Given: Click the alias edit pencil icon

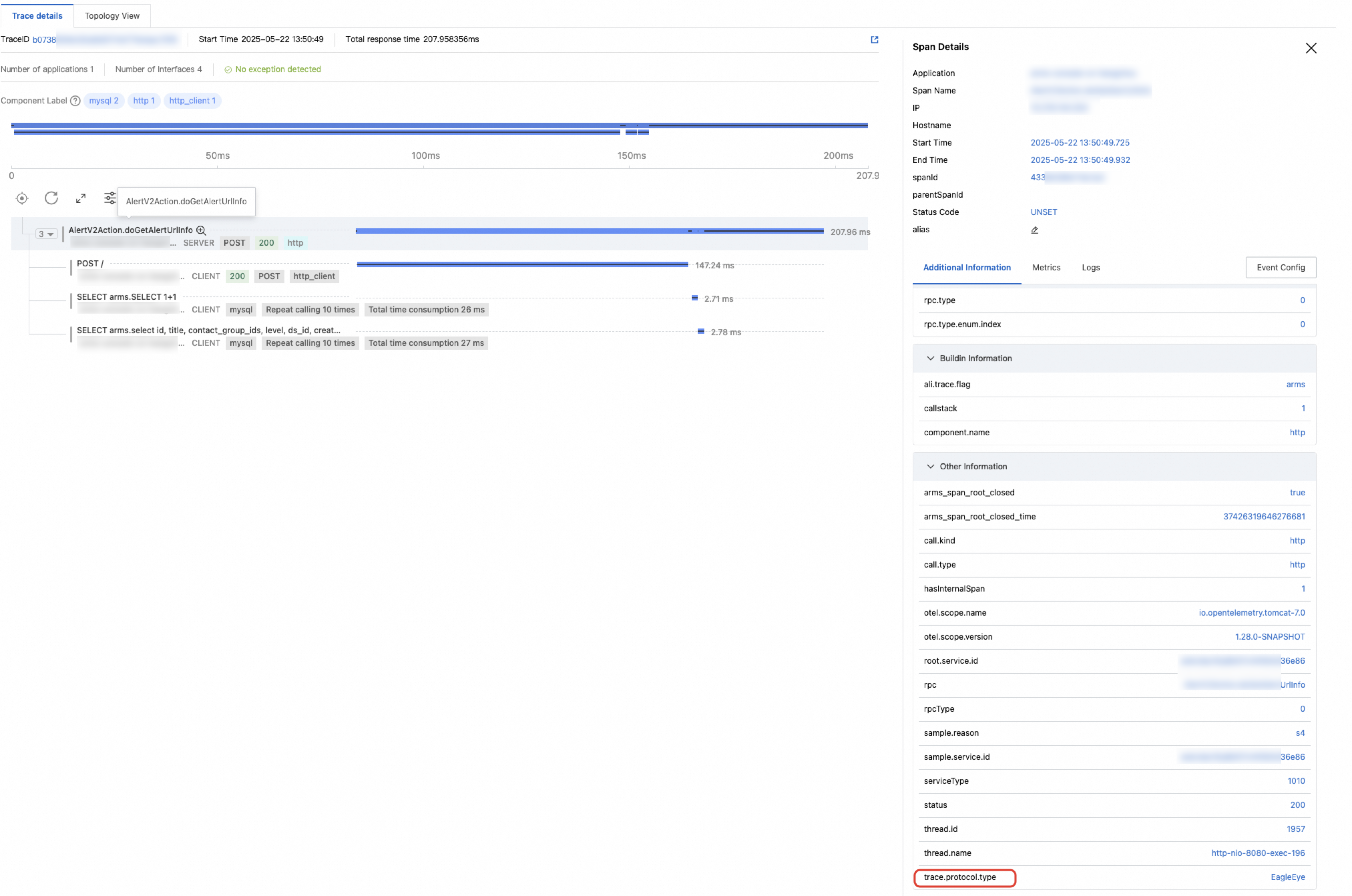Looking at the screenshot, I should [x=1034, y=230].
